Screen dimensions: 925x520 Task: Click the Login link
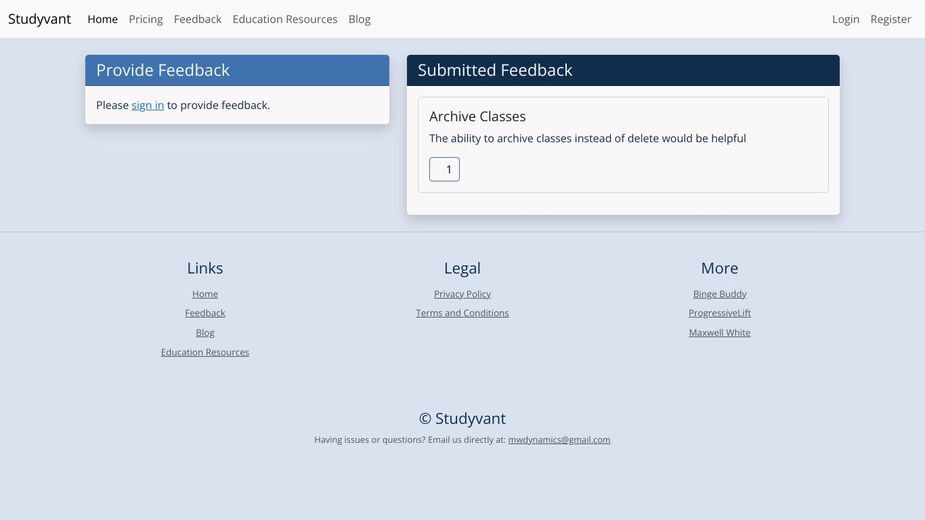tap(845, 19)
